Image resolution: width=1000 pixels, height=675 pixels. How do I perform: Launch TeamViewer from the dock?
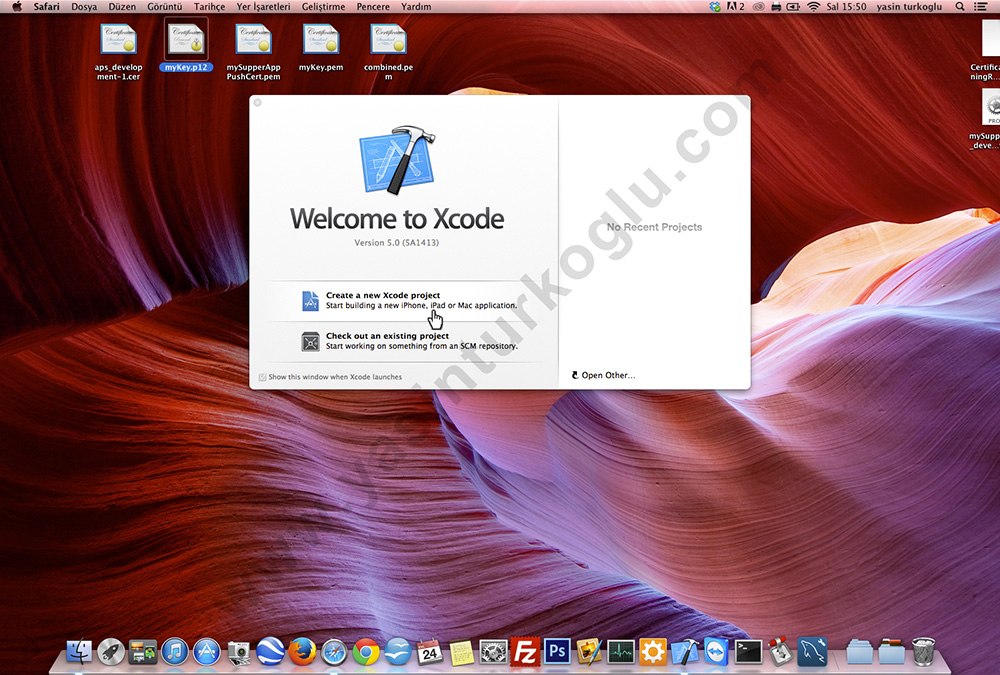[717, 651]
